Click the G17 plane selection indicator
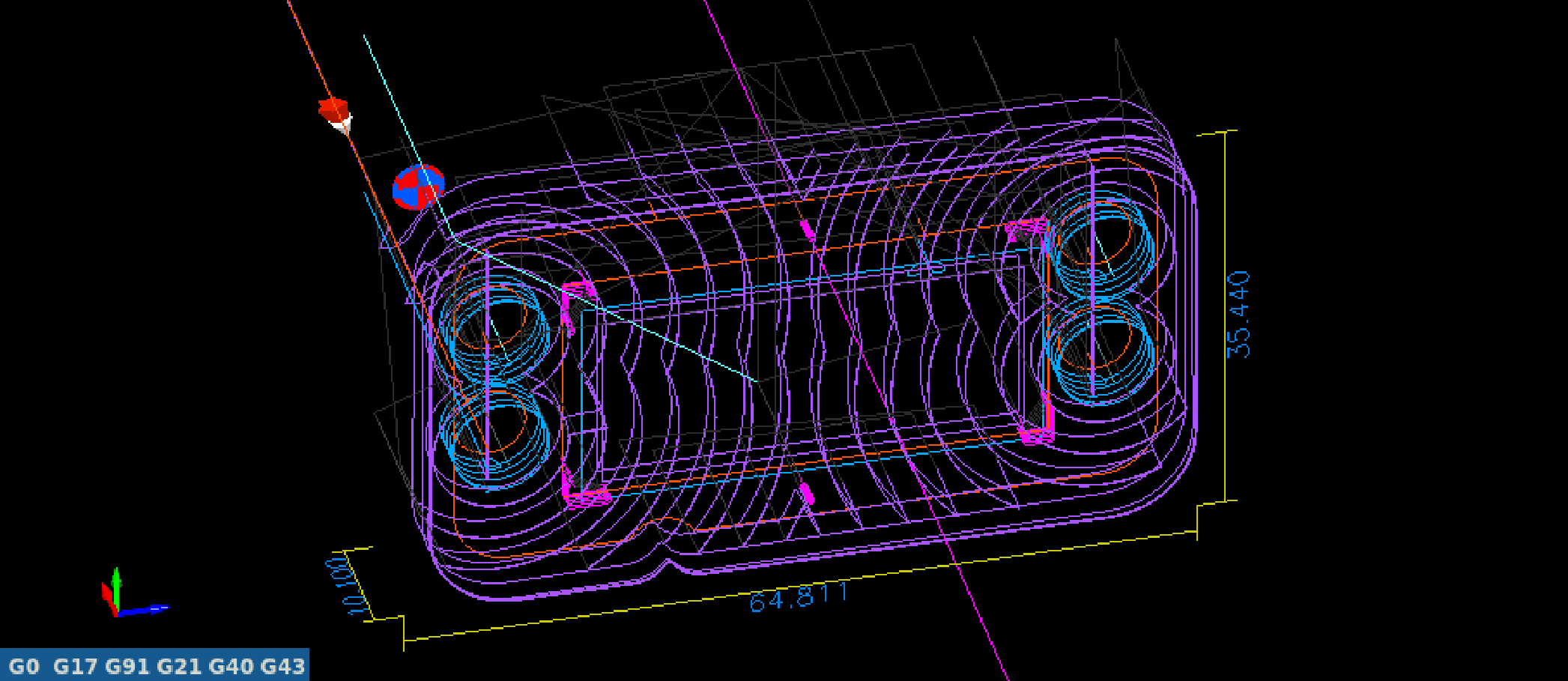 click(x=76, y=666)
